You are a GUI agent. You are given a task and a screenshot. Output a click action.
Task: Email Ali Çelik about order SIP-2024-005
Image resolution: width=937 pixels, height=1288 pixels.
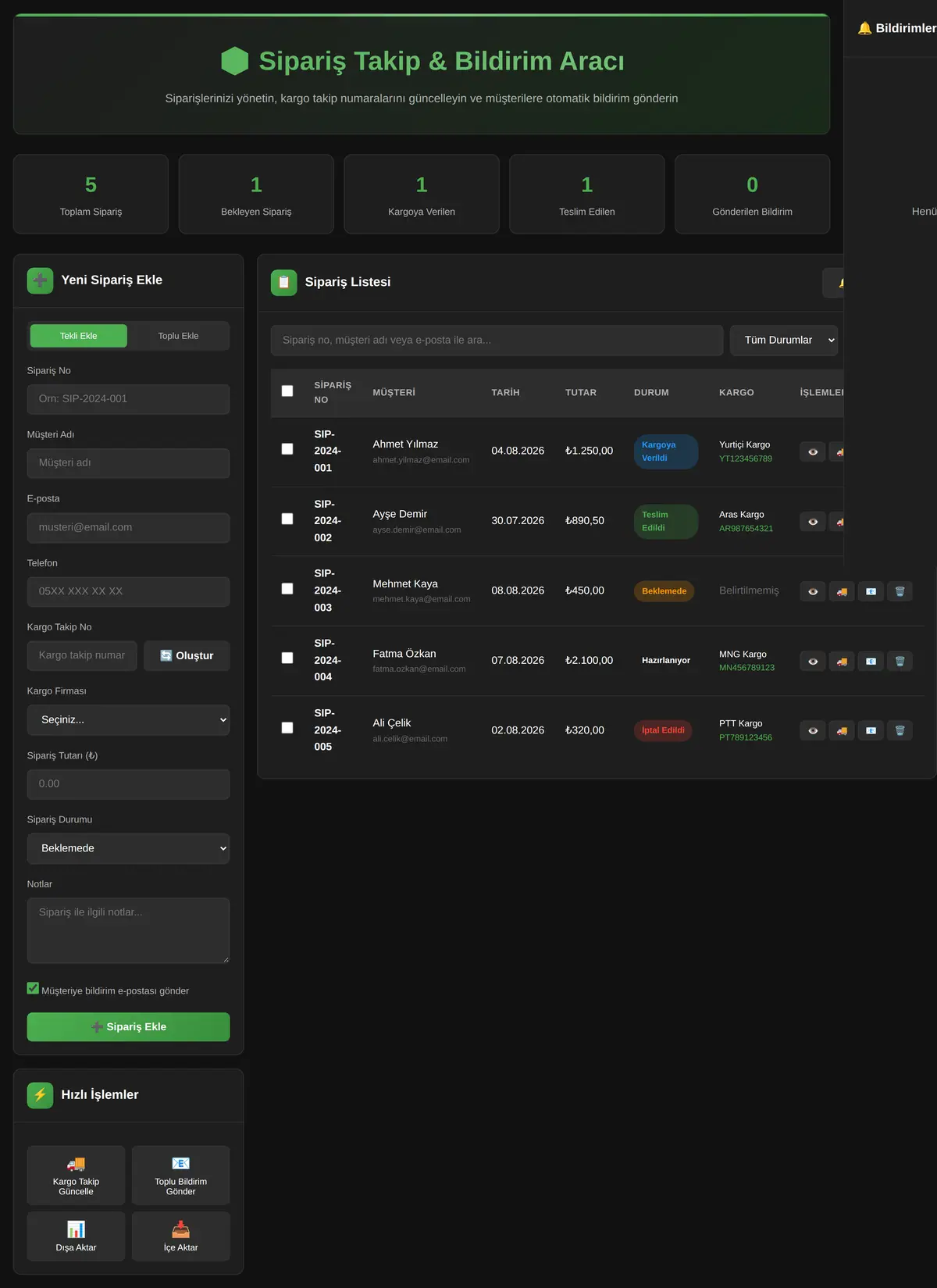coord(871,730)
